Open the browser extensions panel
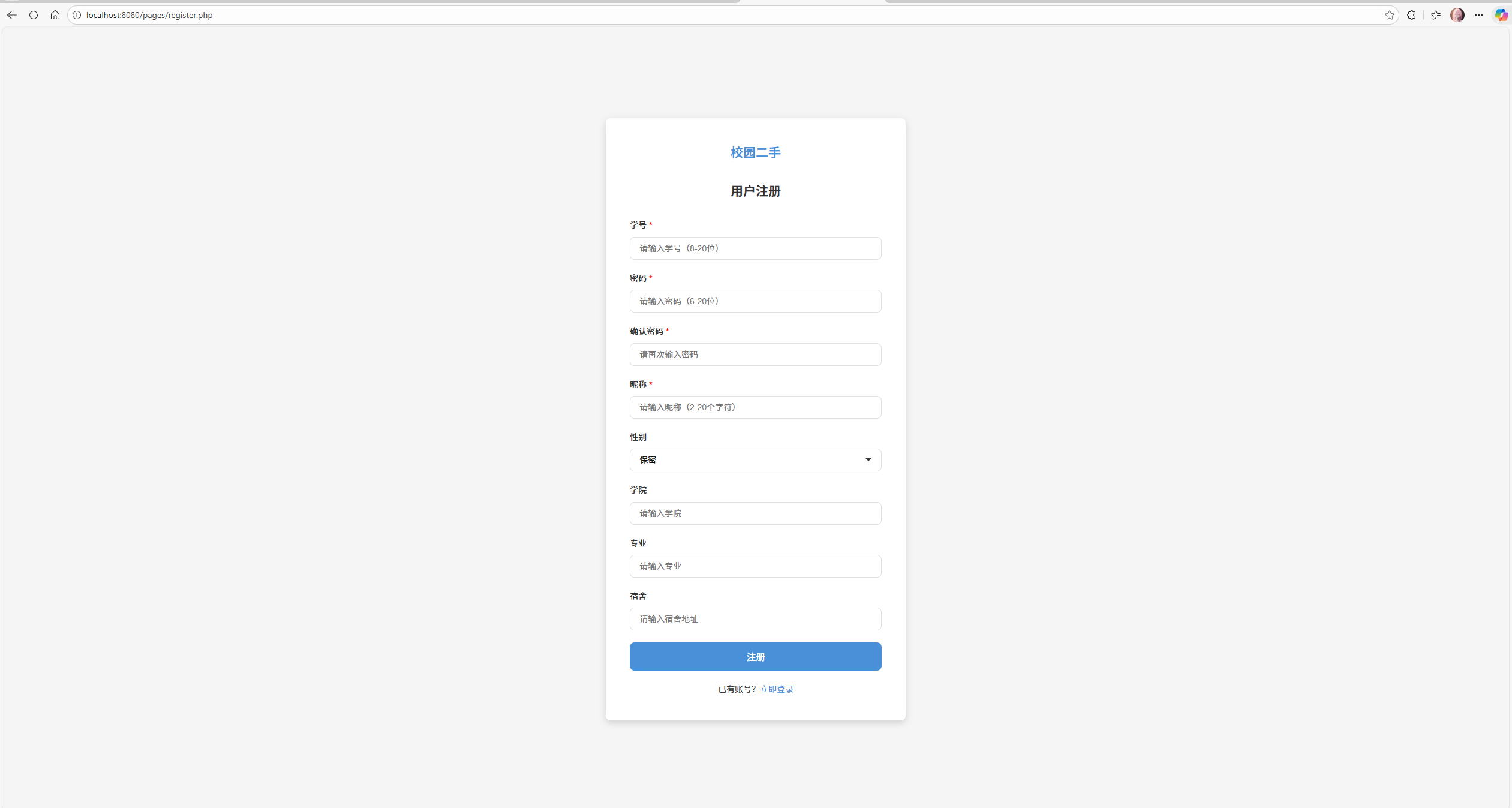 click(x=1411, y=15)
